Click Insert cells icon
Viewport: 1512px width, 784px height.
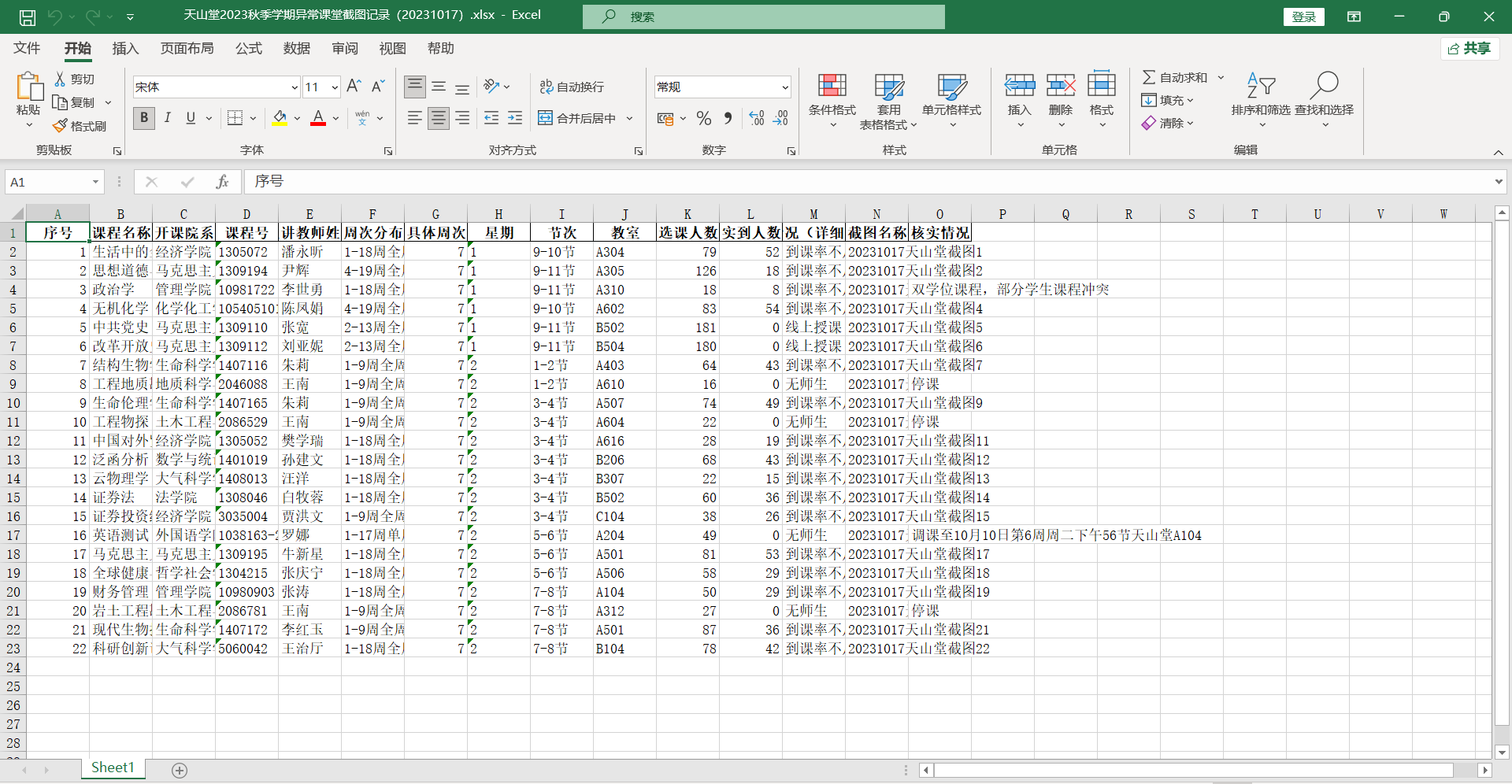click(x=1020, y=86)
